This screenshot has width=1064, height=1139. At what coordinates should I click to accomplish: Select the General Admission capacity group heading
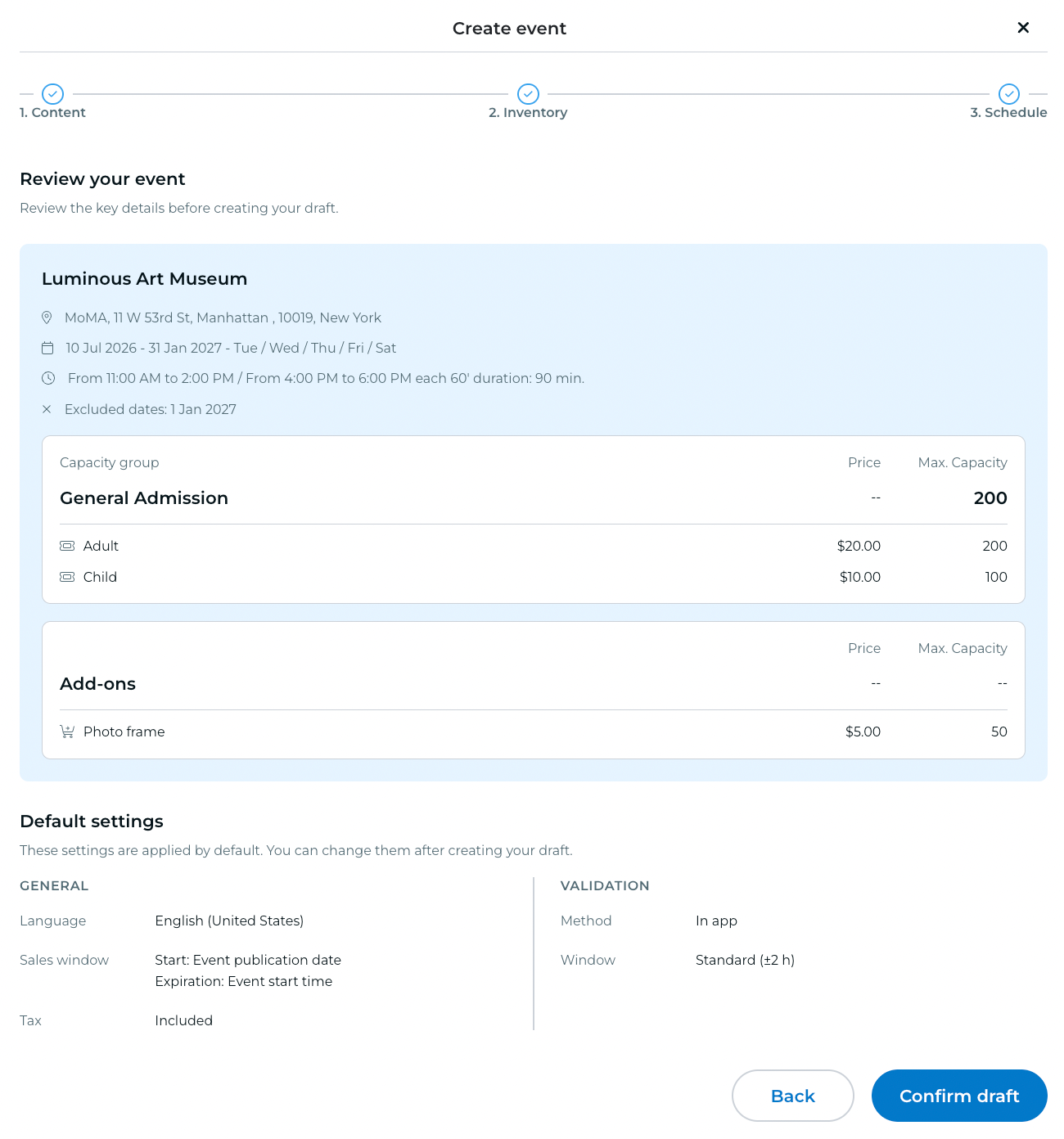[144, 498]
